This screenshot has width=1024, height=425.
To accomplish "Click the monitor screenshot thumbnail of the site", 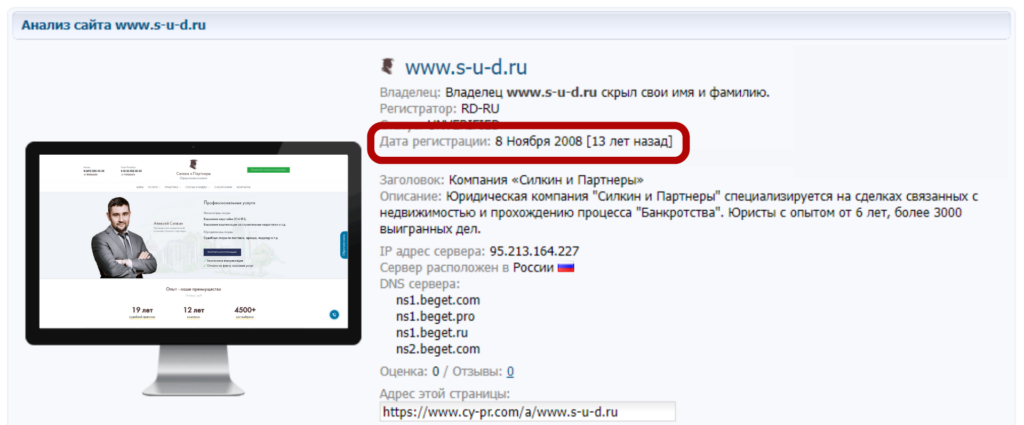I will (x=193, y=268).
